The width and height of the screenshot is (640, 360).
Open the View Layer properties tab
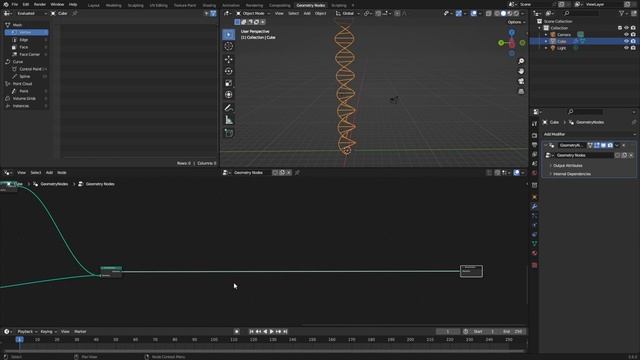point(535,154)
